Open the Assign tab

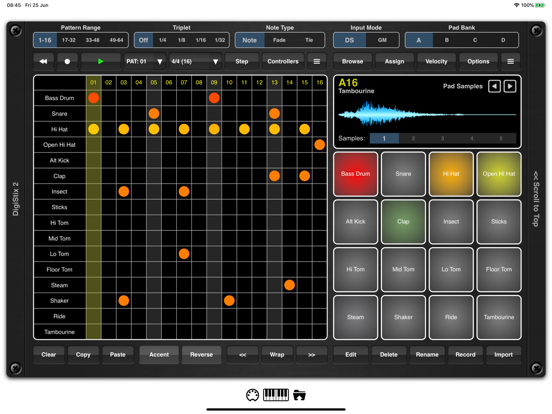pyautogui.click(x=394, y=61)
